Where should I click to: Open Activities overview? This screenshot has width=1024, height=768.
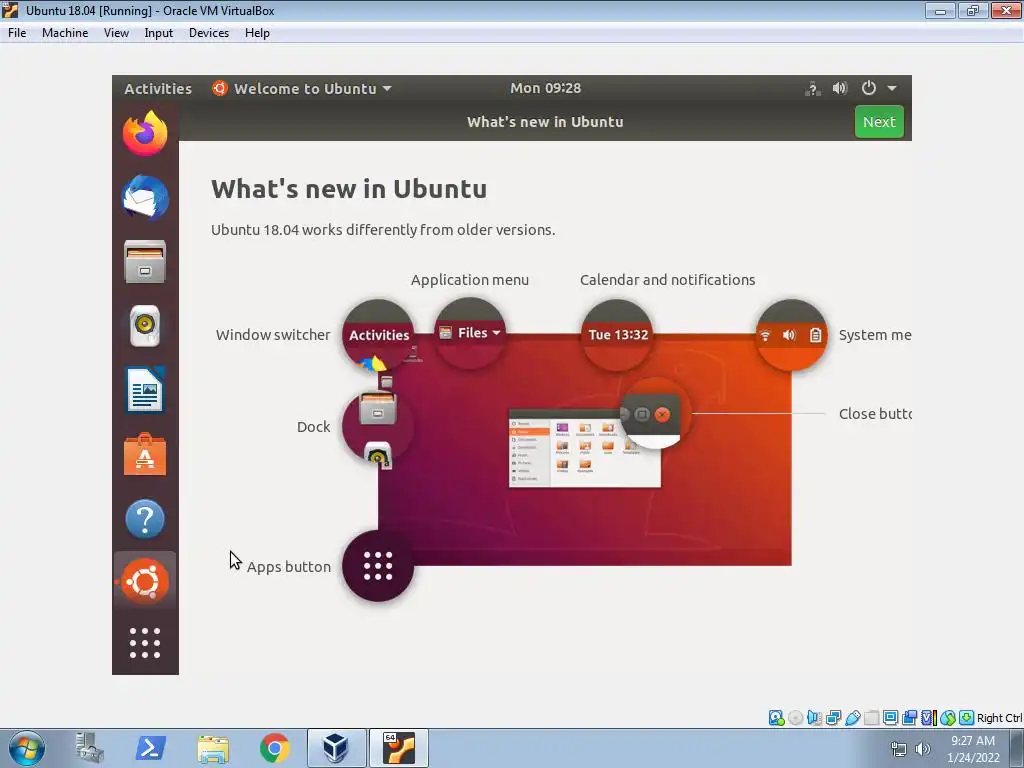pyautogui.click(x=158, y=88)
